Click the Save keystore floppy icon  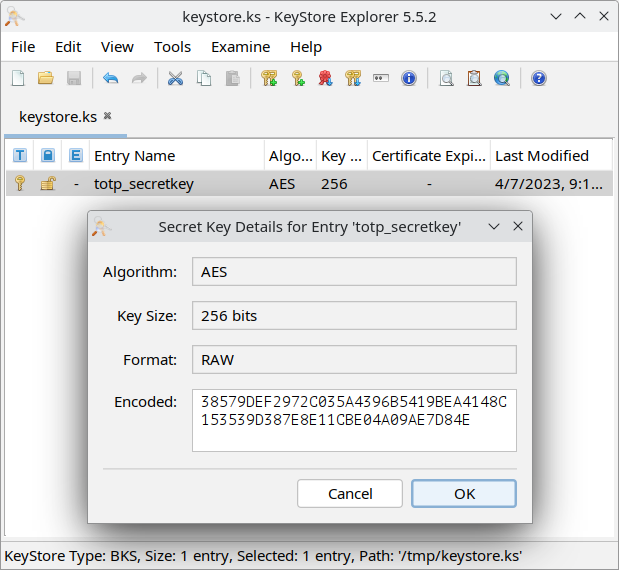click(x=74, y=78)
